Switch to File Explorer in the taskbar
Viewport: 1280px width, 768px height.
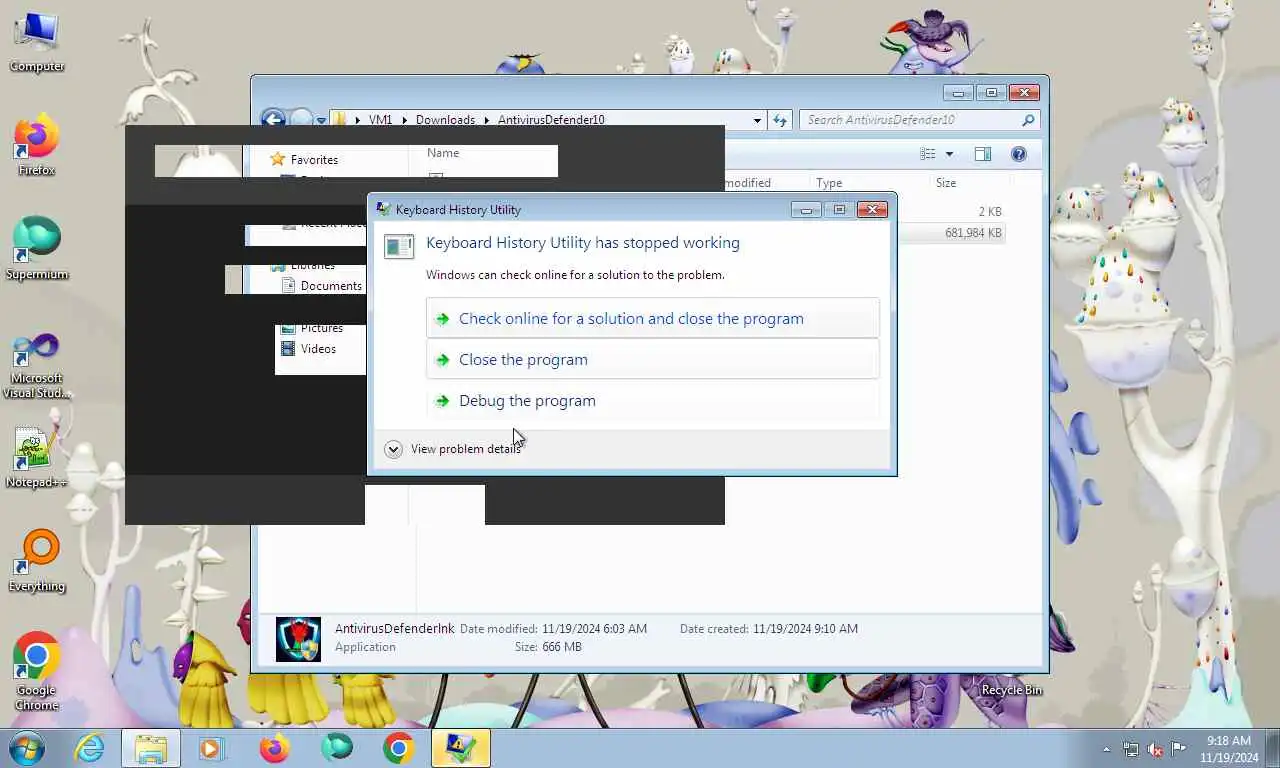point(151,748)
